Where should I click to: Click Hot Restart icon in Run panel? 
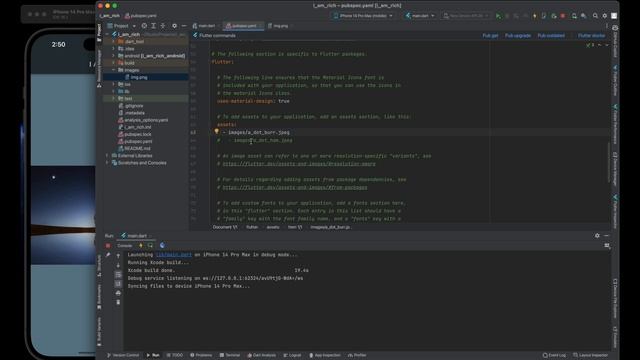[150, 246]
